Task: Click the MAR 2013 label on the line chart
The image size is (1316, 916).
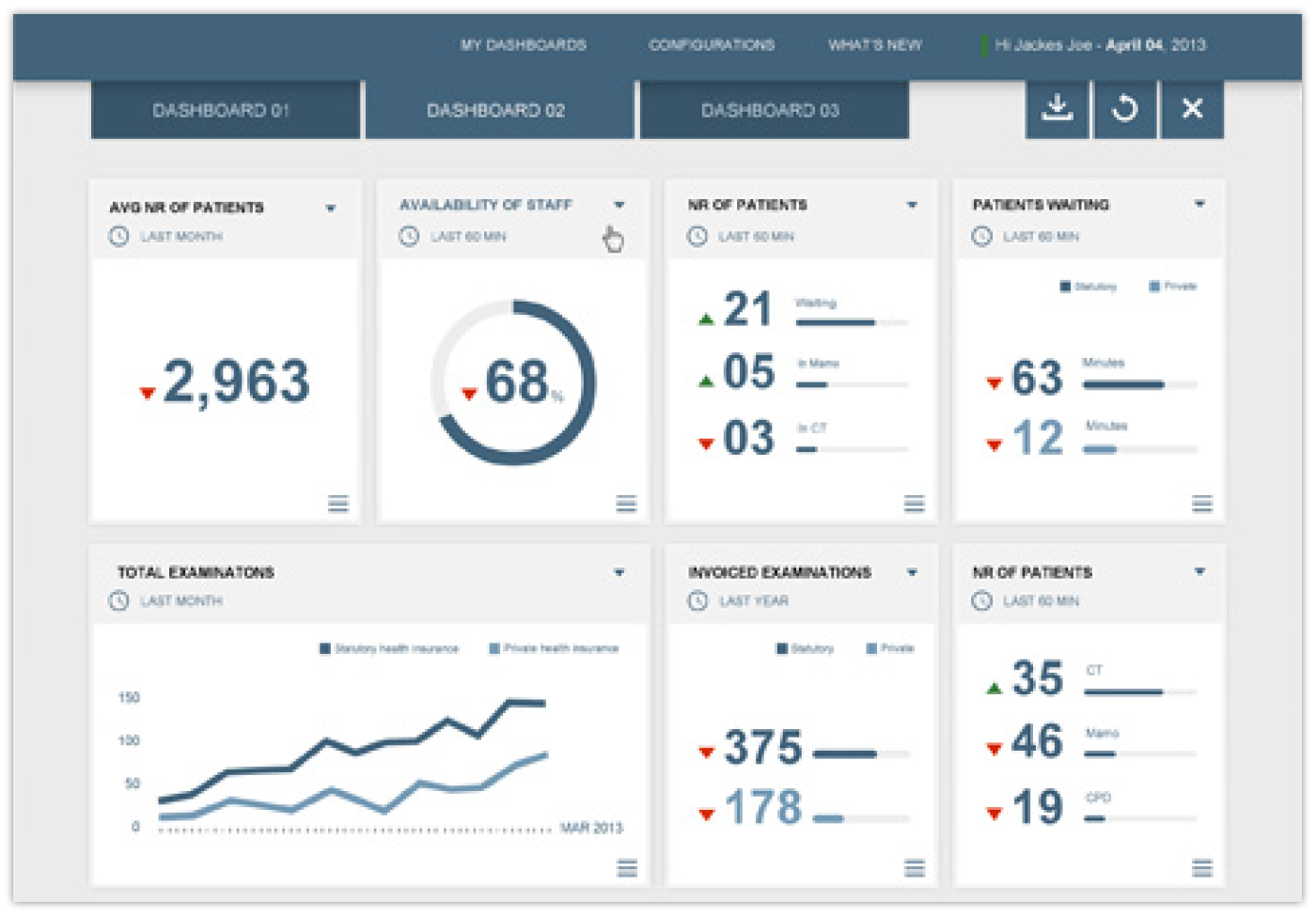Action: (x=592, y=828)
